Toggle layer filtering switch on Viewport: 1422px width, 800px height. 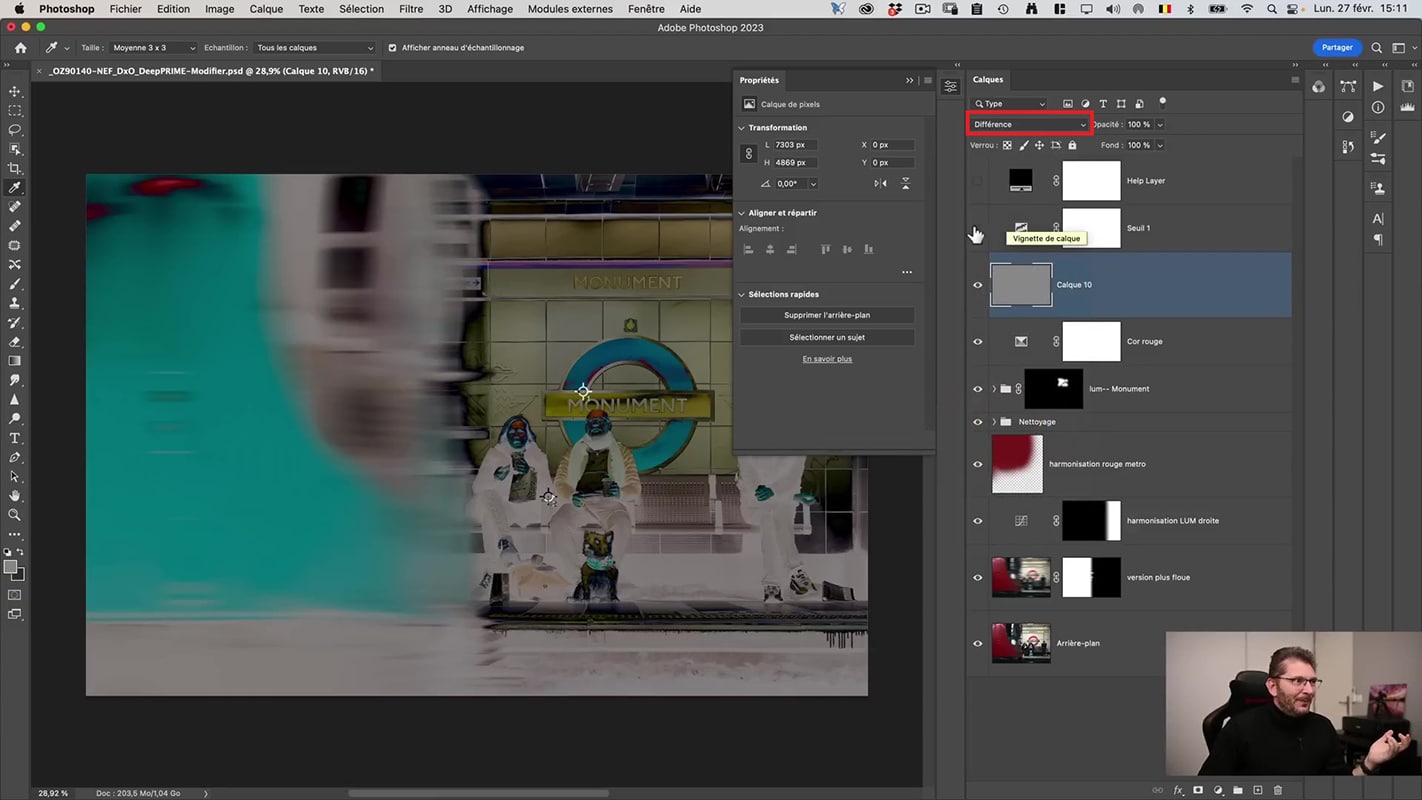[x=1162, y=101]
